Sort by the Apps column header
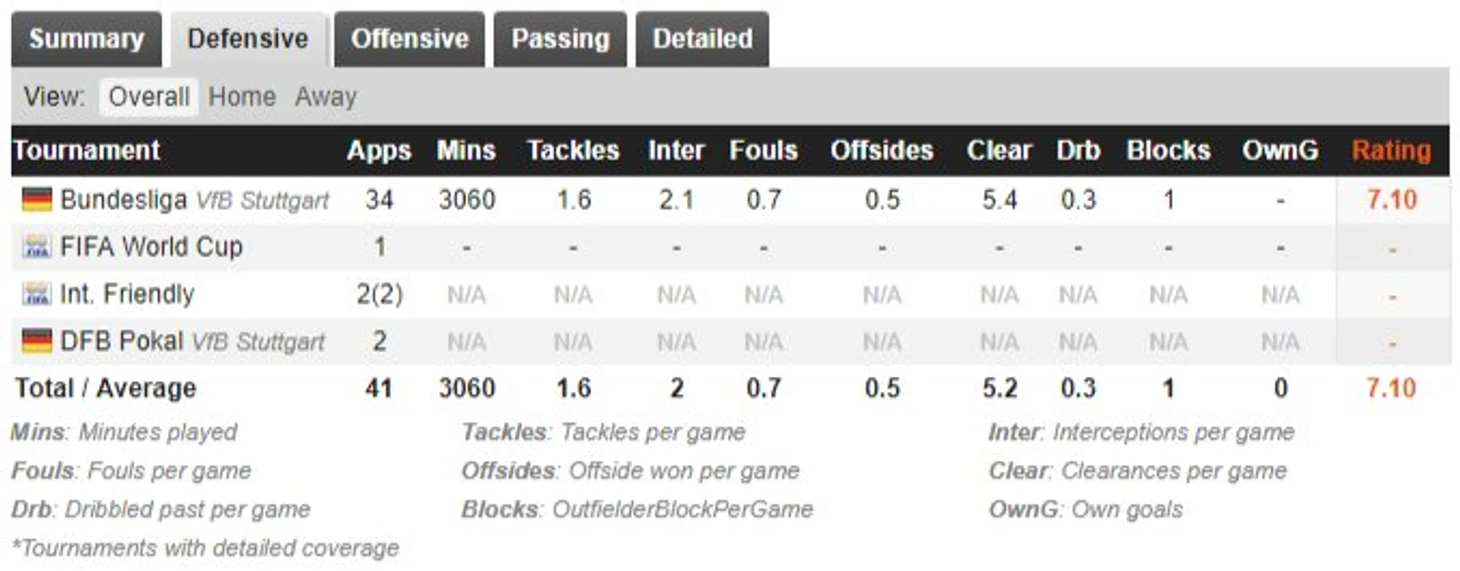This screenshot has width=1460, height=571. pyautogui.click(x=379, y=151)
